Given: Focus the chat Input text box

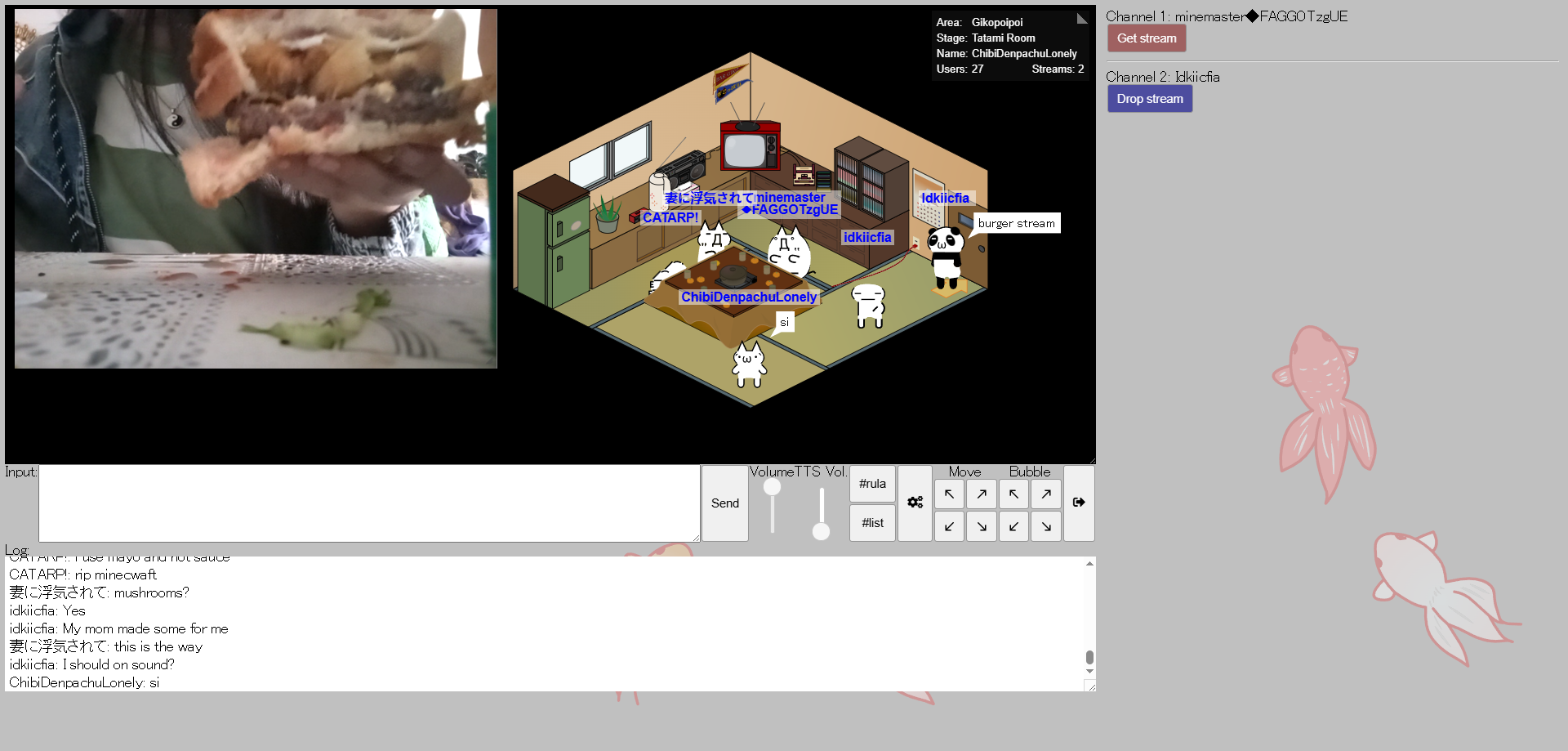Looking at the screenshot, I should (368, 503).
